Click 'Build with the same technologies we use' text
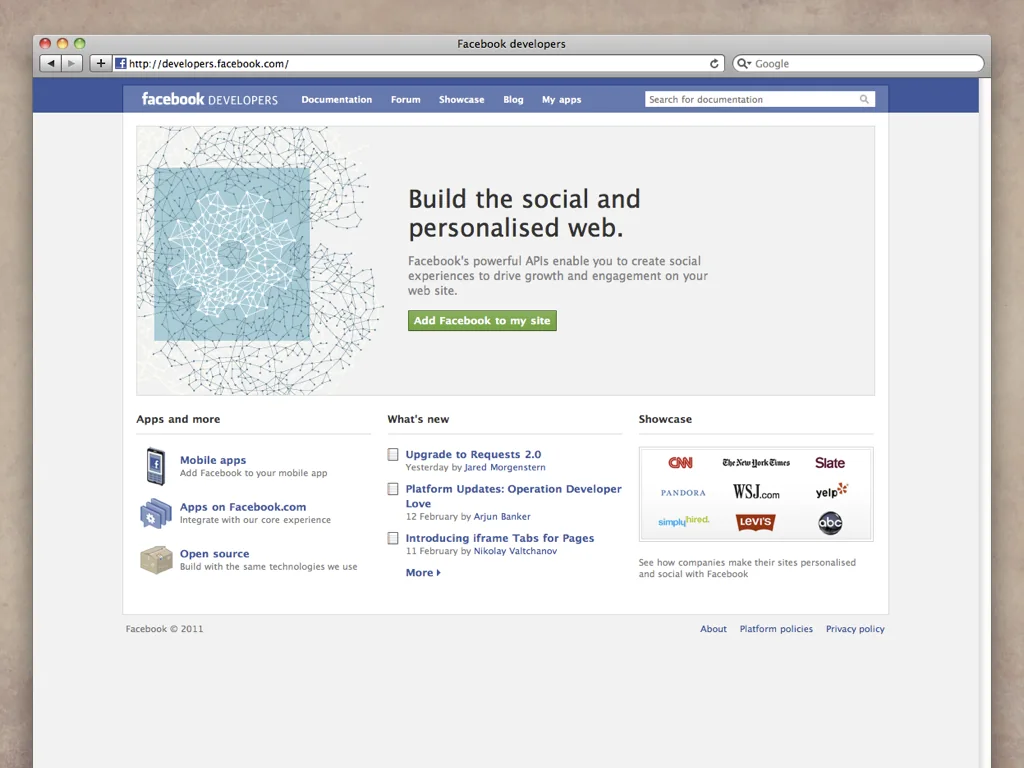Image resolution: width=1024 pixels, height=768 pixels. click(x=268, y=567)
